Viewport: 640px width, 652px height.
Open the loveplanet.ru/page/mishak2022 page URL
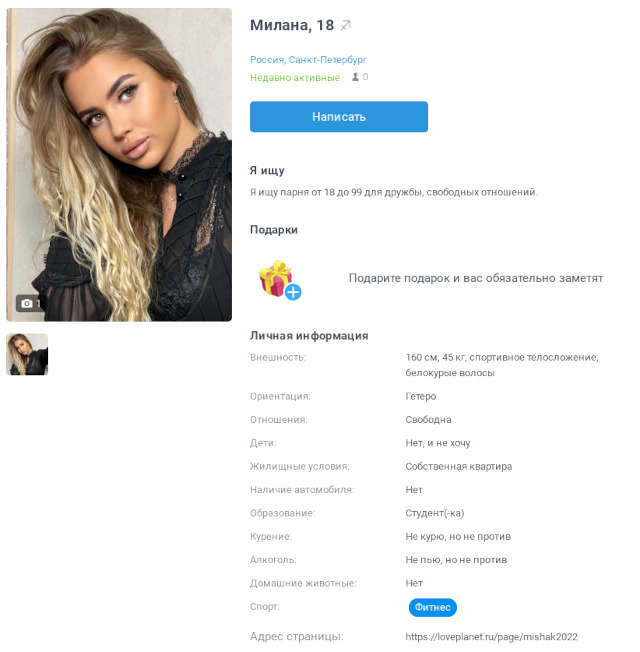coord(492,637)
